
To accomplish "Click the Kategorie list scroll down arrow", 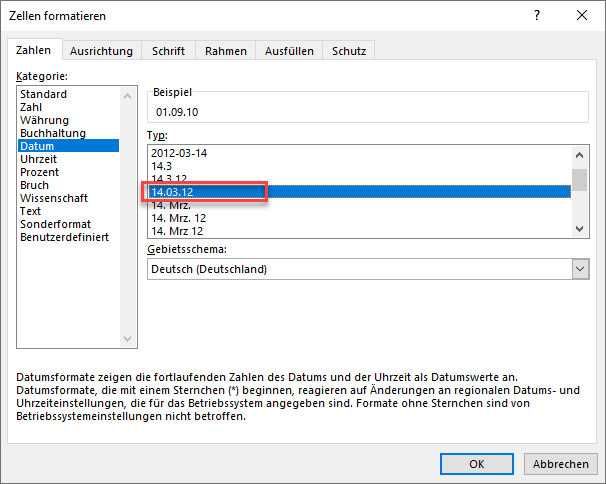I will 128,339.
